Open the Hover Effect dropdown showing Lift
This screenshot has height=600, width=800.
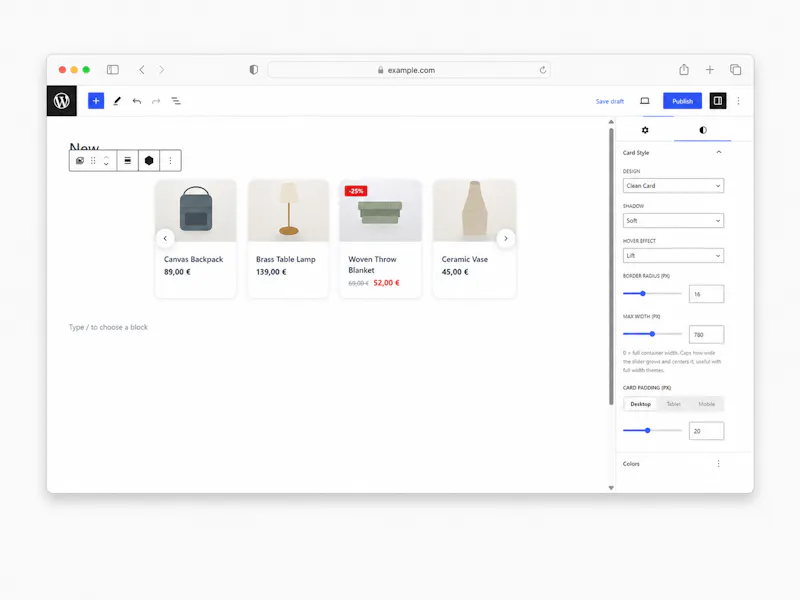point(673,256)
